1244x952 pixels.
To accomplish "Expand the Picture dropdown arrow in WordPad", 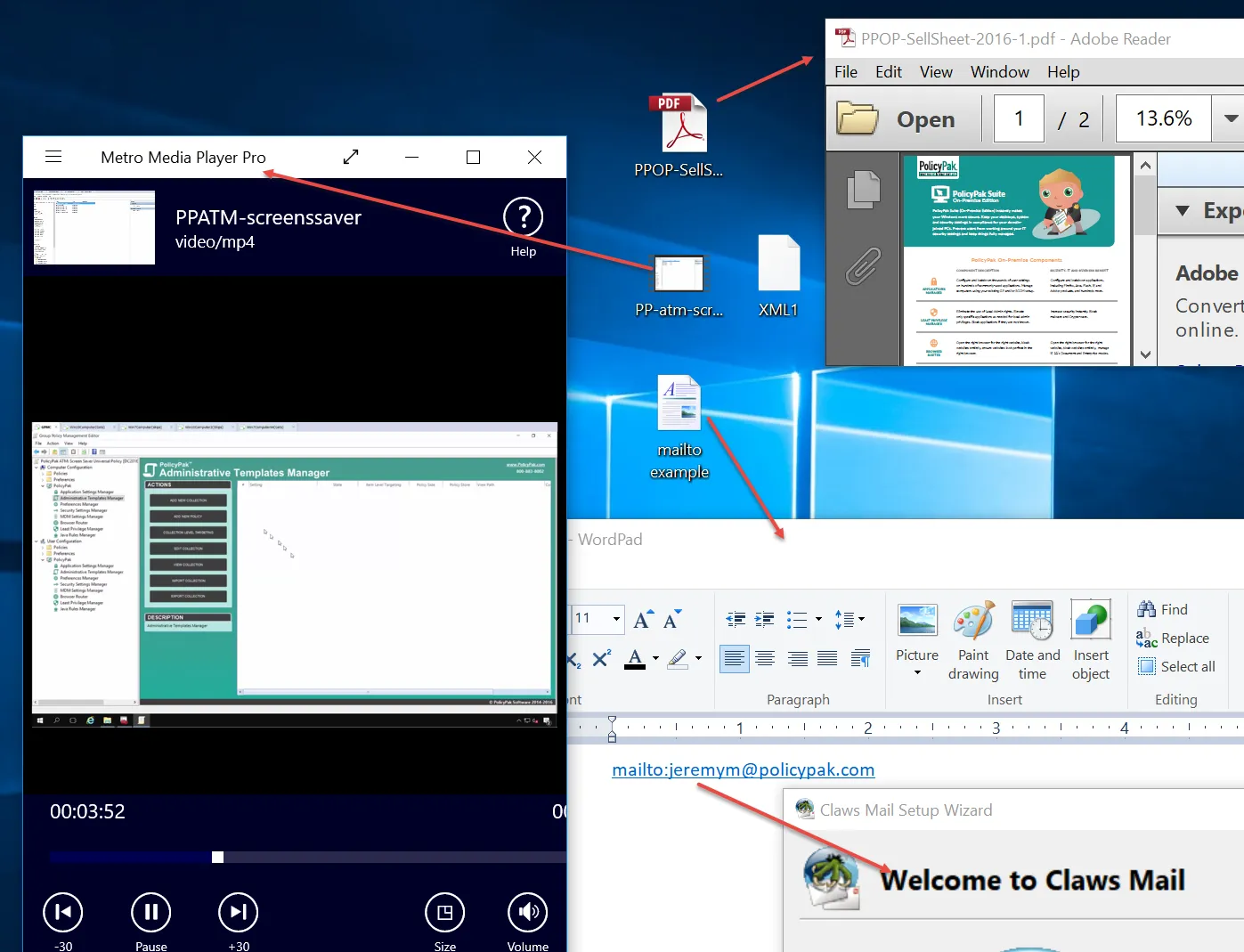I will (x=917, y=672).
